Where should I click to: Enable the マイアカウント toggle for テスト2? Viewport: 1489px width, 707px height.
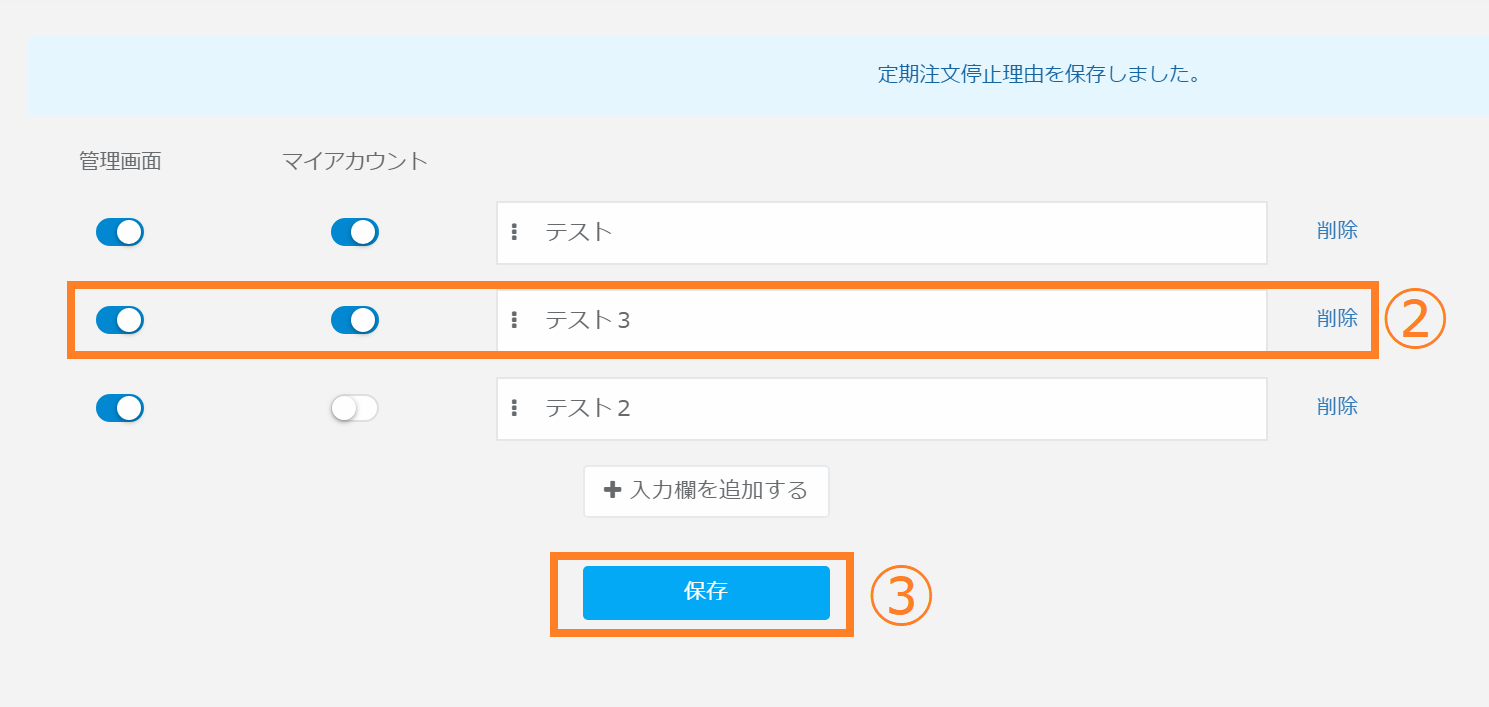coord(355,408)
